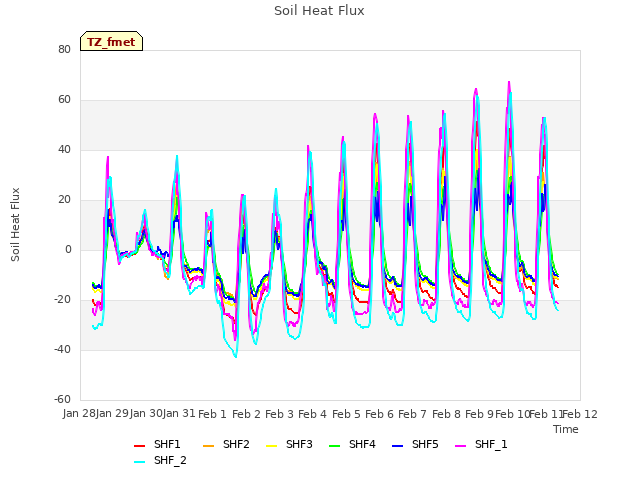The width and height of the screenshot is (640, 480).
Task: Click the Feb 12 x-axis date label
Action: (580, 414)
